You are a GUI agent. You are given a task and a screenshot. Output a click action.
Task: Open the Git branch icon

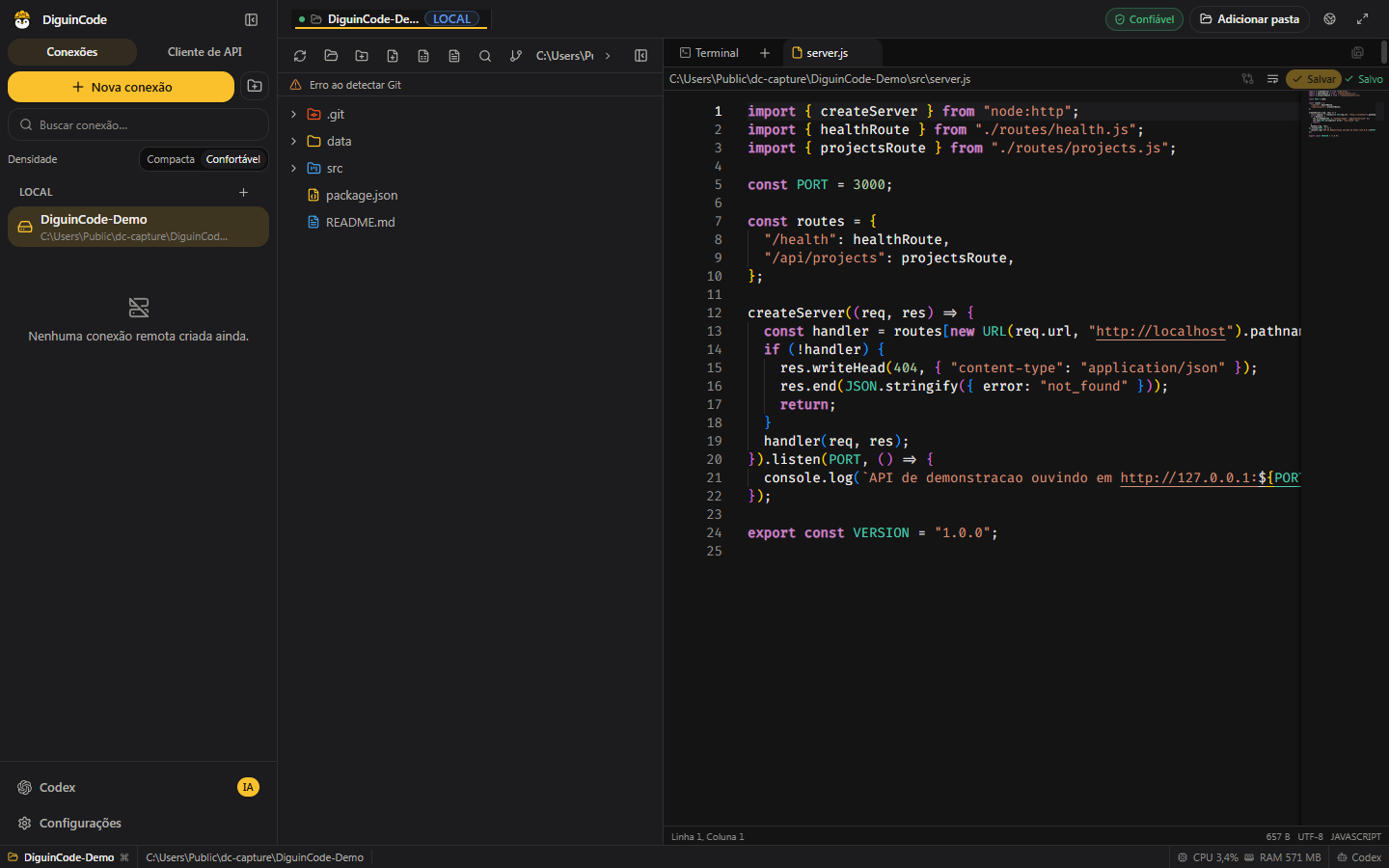coord(516,56)
